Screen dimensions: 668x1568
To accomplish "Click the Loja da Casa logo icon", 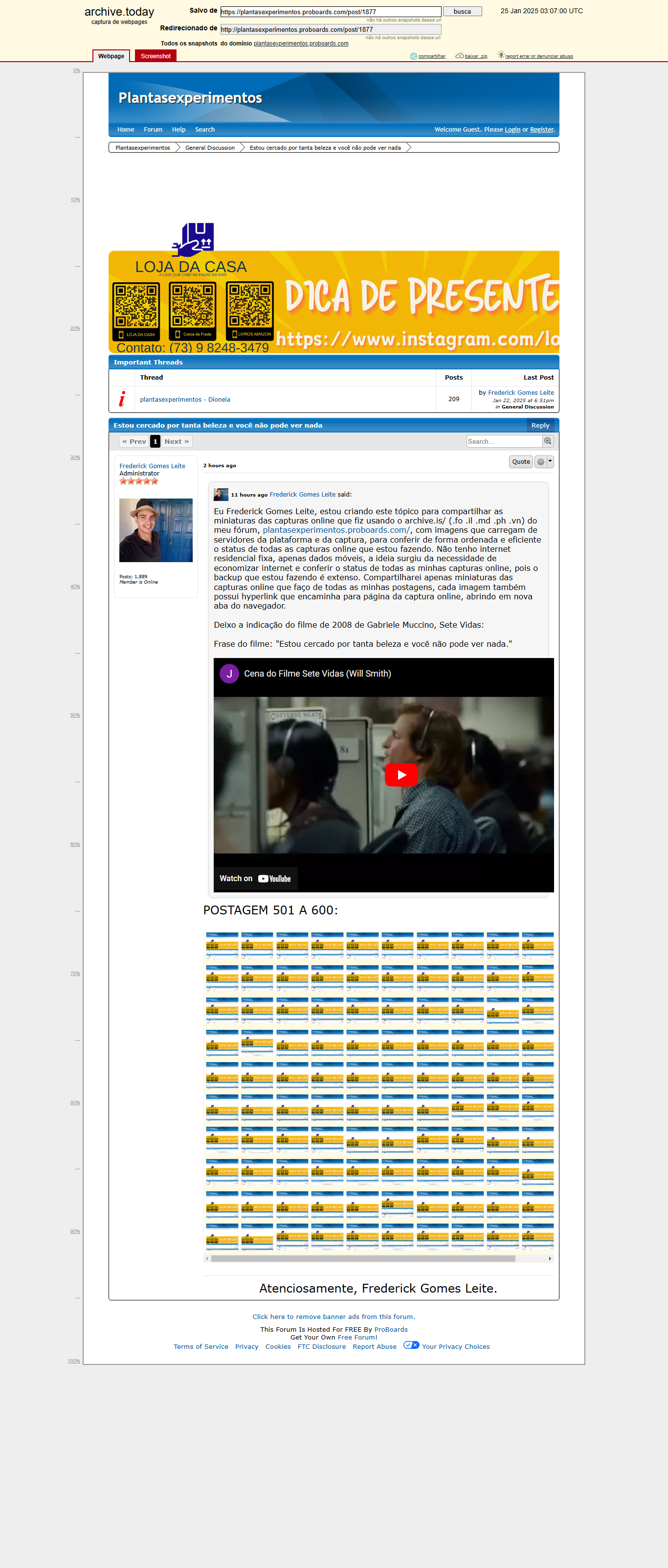I will pyautogui.click(x=194, y=240).
